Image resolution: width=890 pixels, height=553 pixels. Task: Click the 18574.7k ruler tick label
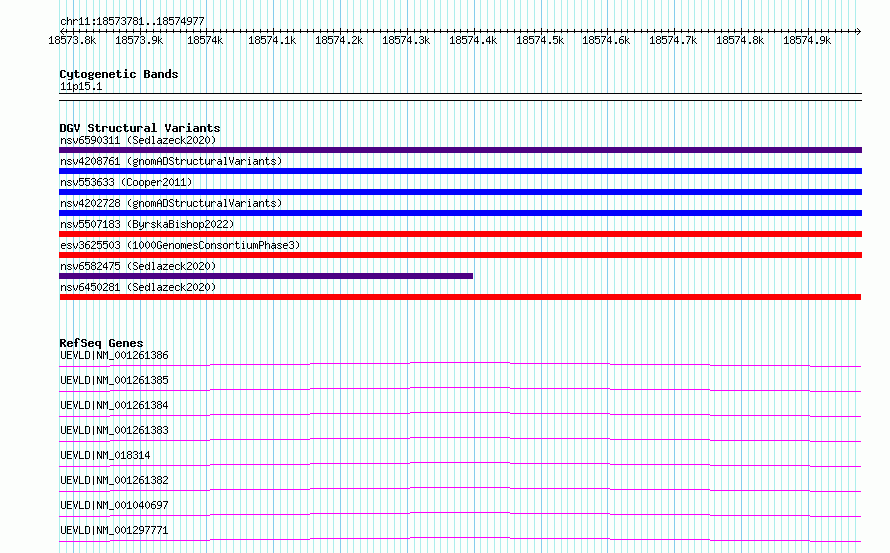pos(673,40)
